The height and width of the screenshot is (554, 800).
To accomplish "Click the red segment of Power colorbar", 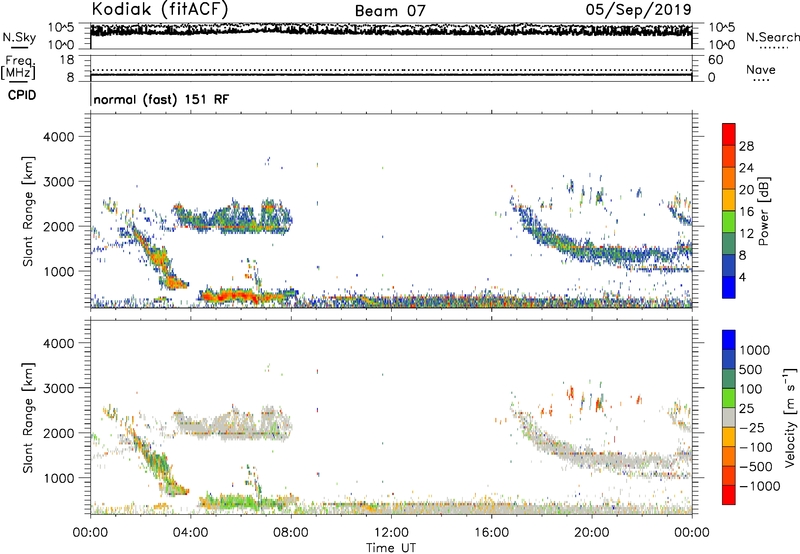I will [729, 135].
